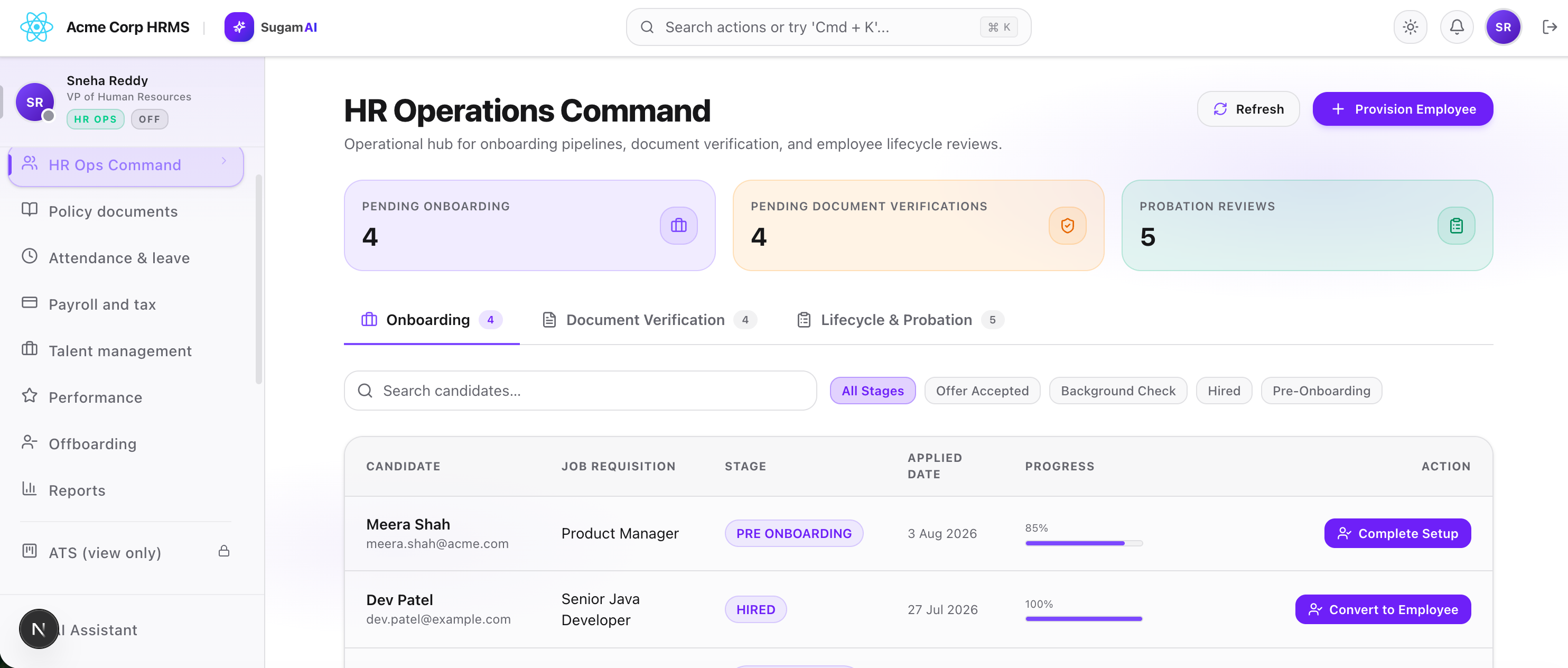The width and height of the screenshot is (1568, 668).
Task: Click the lock icon beside ATS (view only)
Action: pyautogui.click(x=224, y=551)
